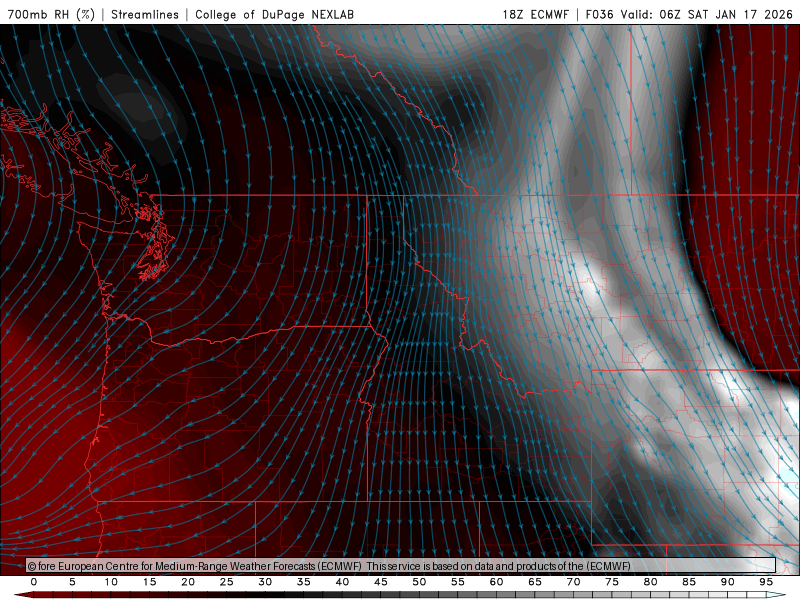The height and width of the screenshot is (600, 800).
Task: Click the 'Streamlines' label in header
Action: 145,14
